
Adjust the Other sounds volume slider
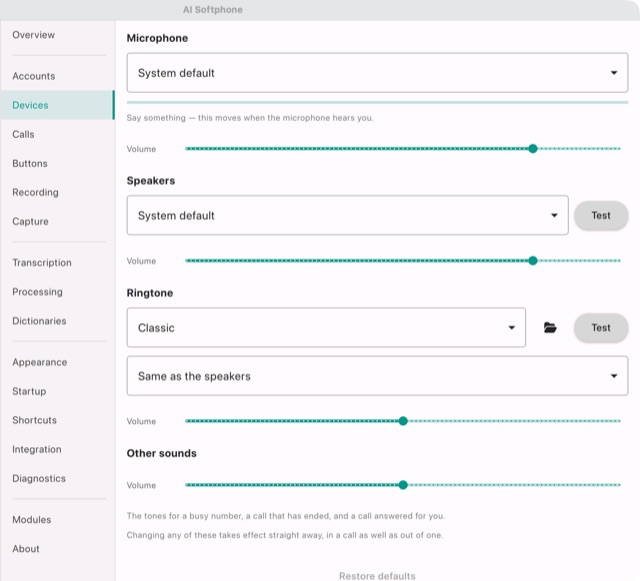pos(403,485)
